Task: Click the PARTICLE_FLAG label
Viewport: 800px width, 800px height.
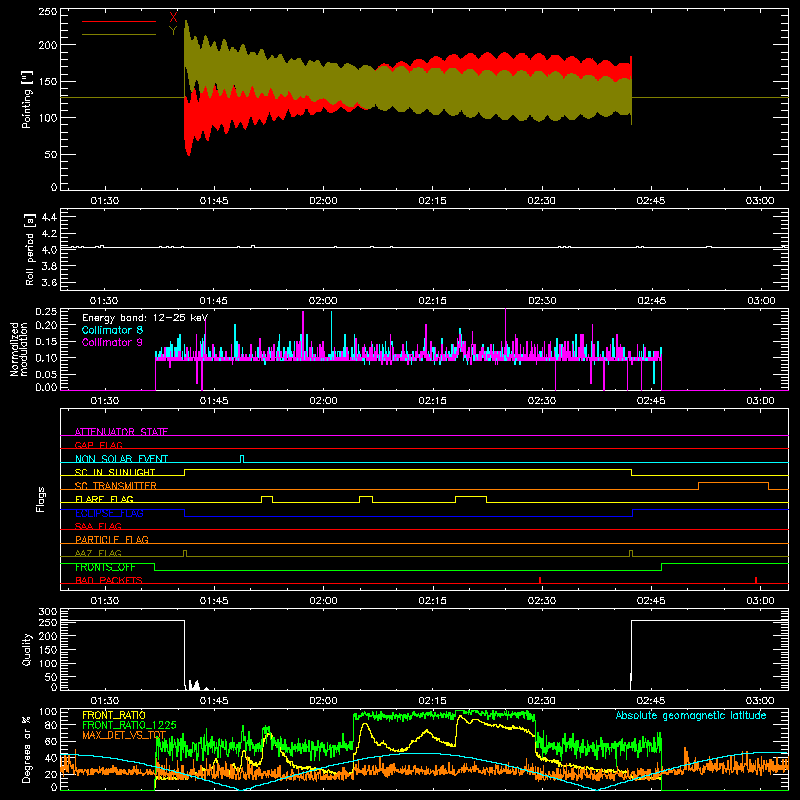Action: (x=112, y=539)
